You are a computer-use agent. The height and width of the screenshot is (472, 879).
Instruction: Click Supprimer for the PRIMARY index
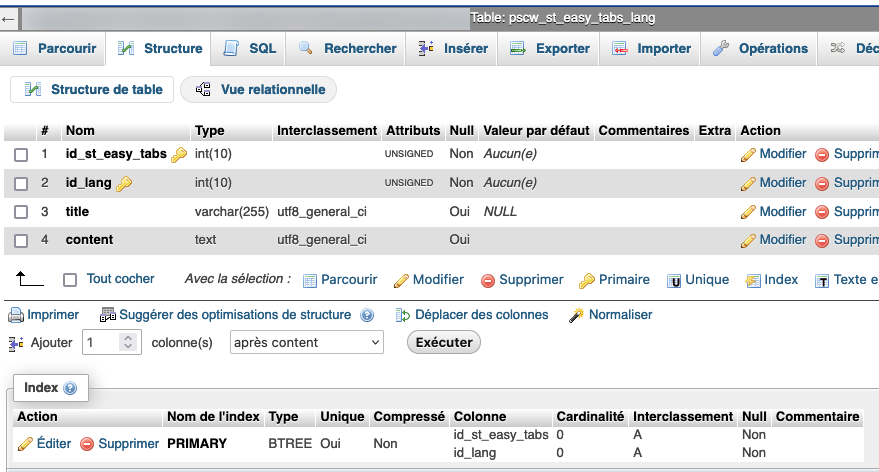[128, 443]
